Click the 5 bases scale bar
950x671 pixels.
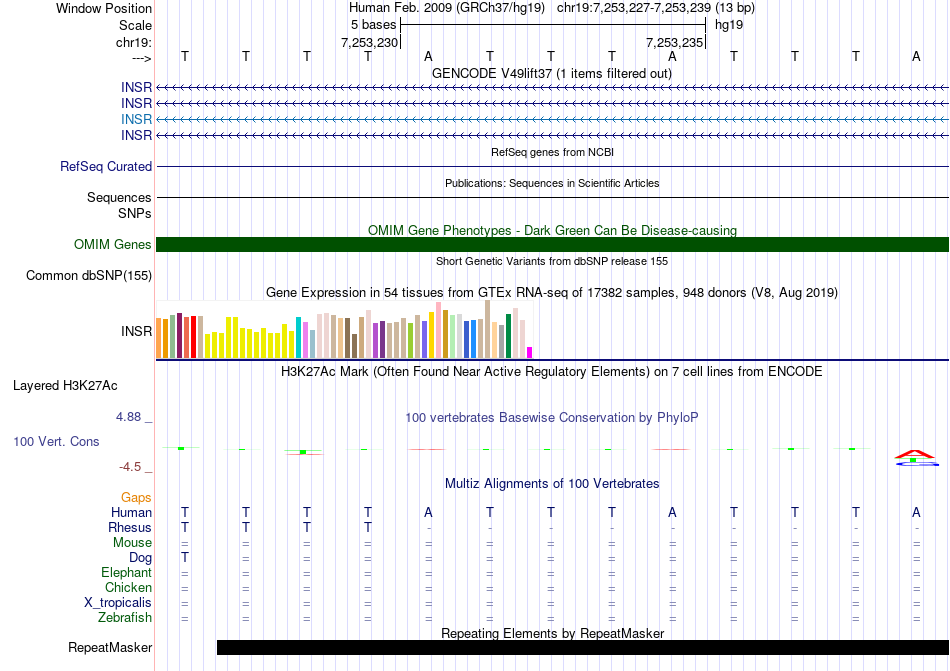[x=553, y=24]
